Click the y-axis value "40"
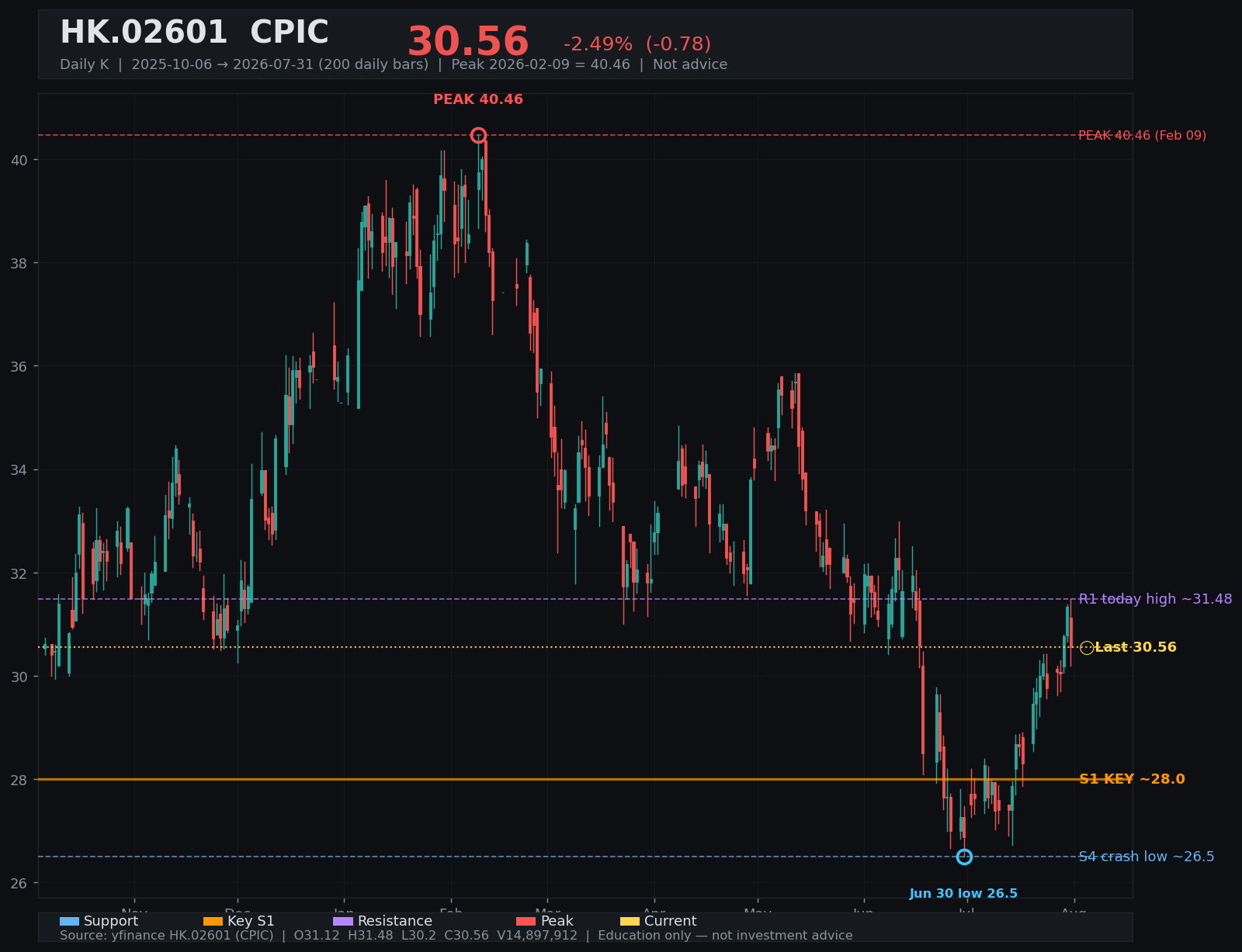This screenshot has height=952, width=1242. tap(19, 160)
